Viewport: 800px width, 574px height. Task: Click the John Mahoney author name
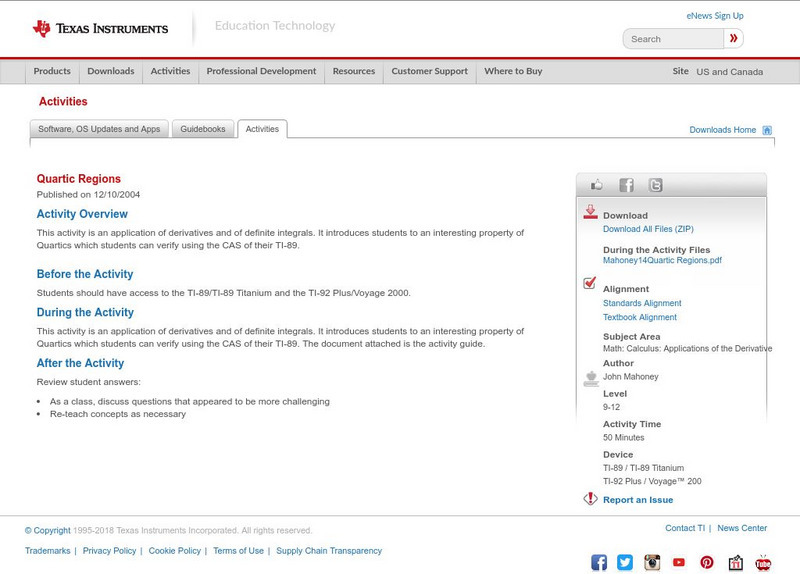[x=631, y=377]
